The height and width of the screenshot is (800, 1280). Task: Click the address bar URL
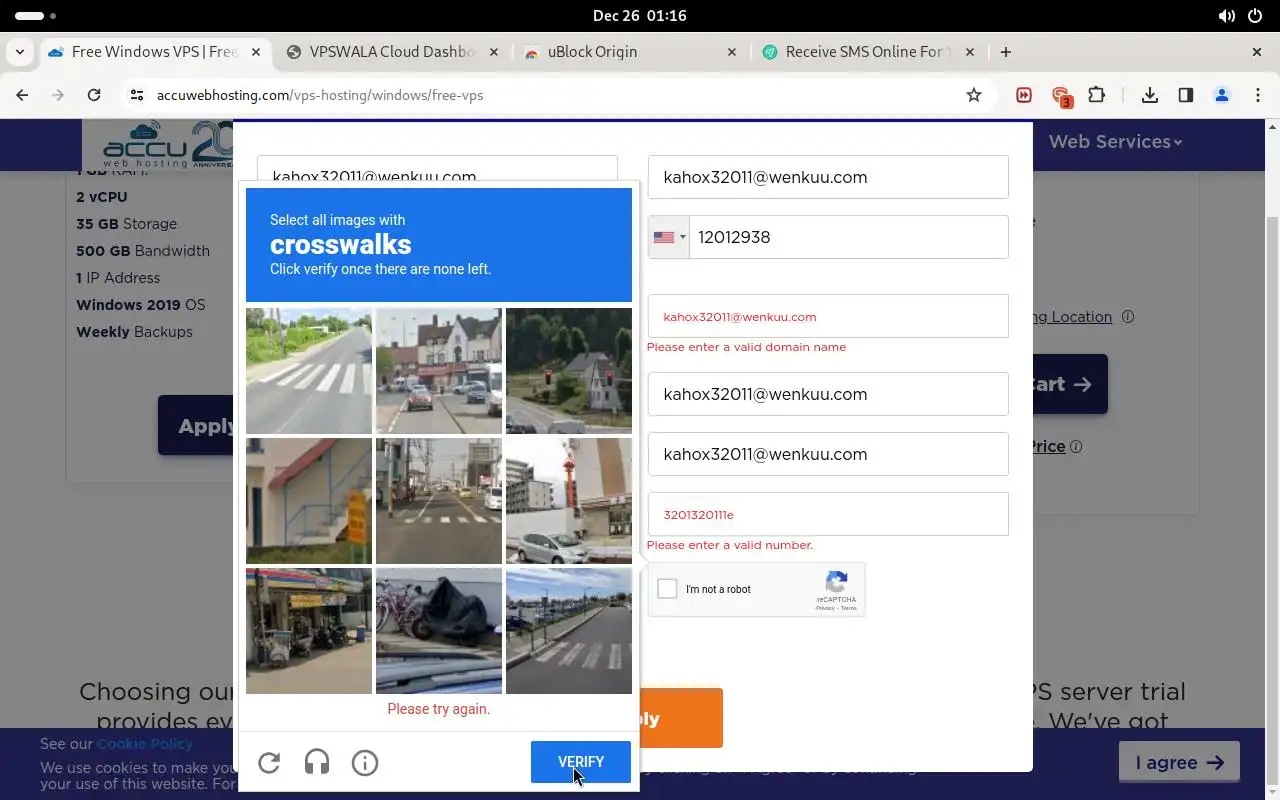tap(320, 95)
